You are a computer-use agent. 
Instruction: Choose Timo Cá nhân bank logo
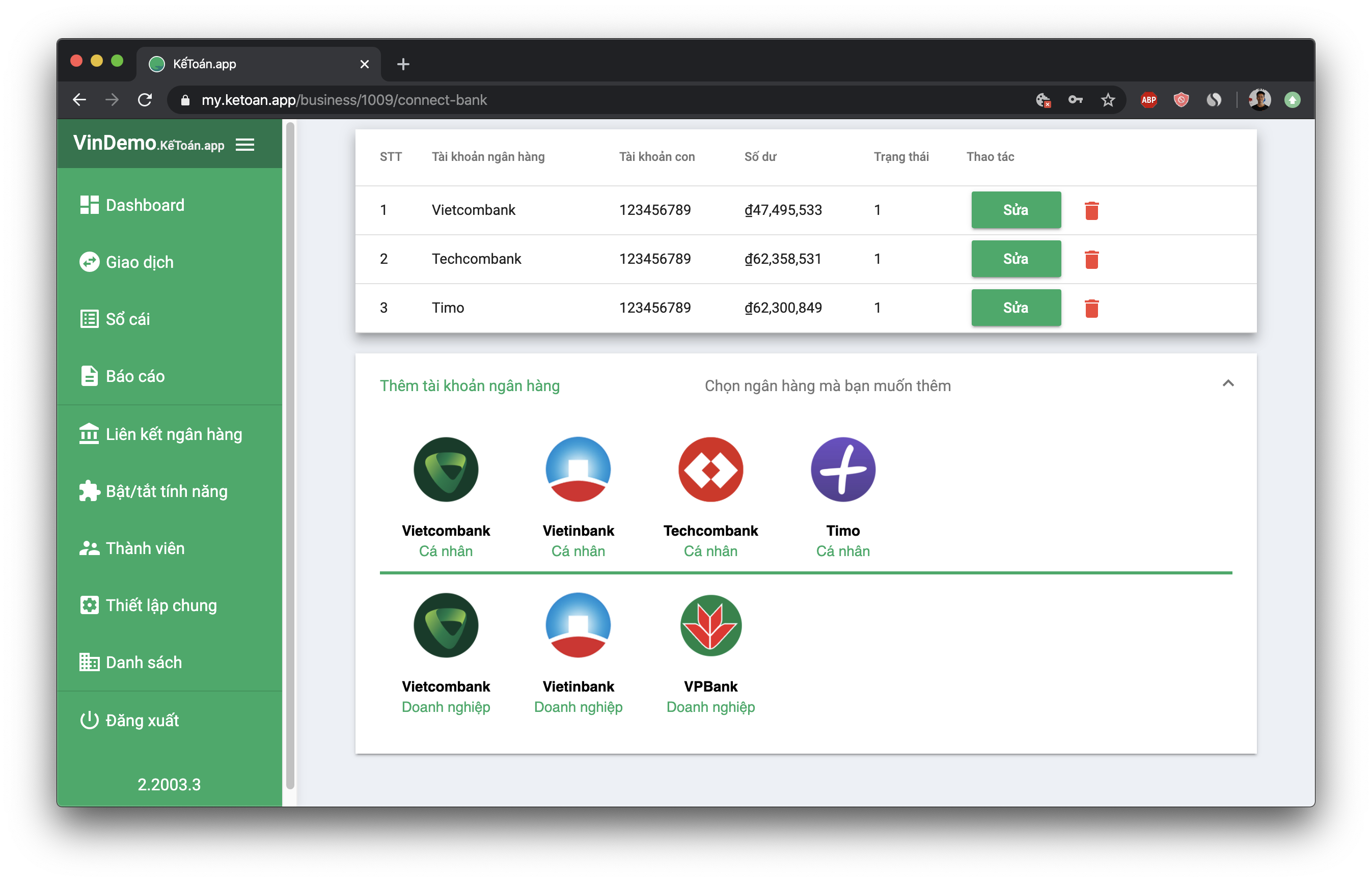[843, 470]
